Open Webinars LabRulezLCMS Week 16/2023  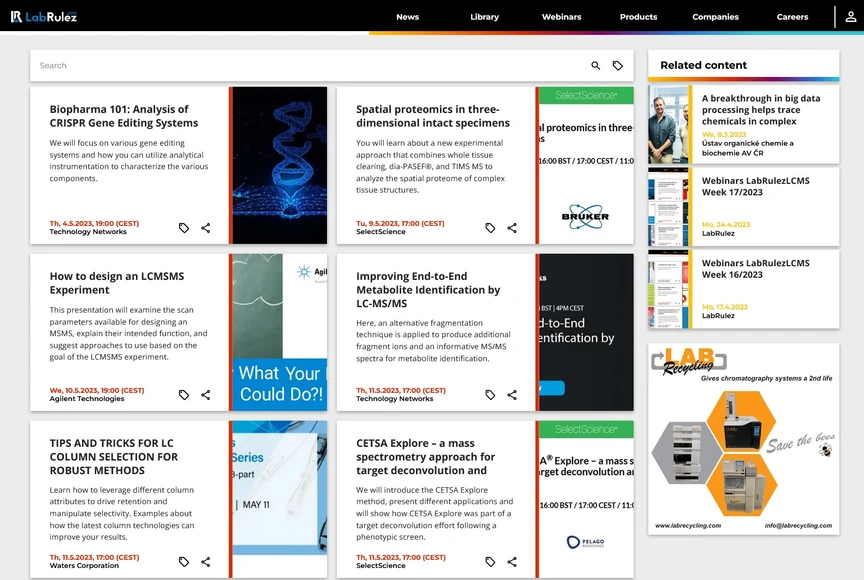755,269
